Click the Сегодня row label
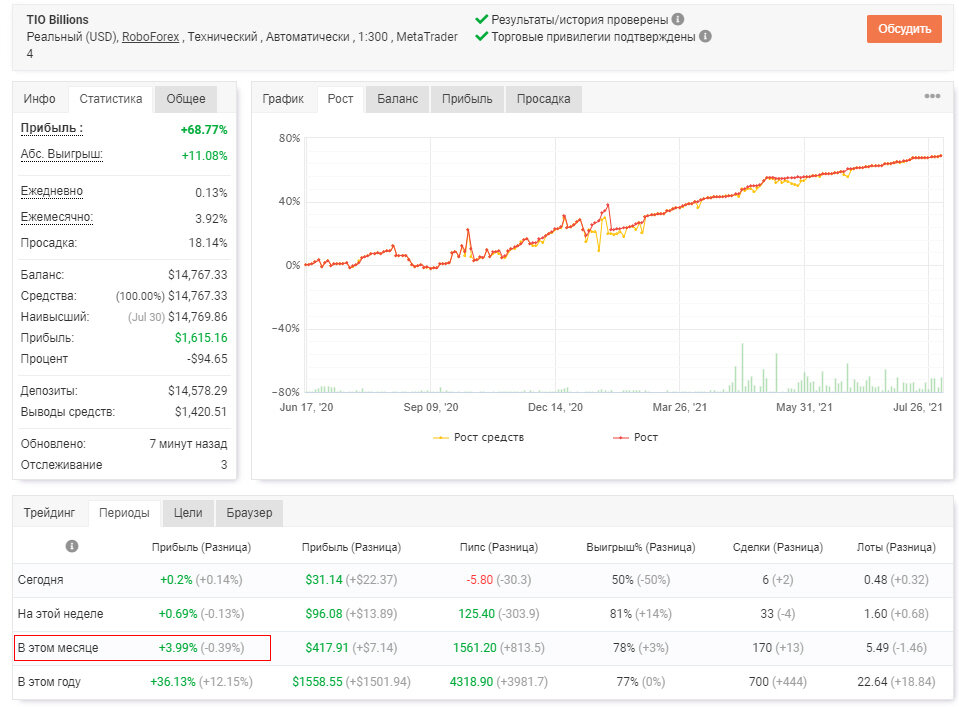The height and width of the screenshot is (707, 959). point(40,580)
